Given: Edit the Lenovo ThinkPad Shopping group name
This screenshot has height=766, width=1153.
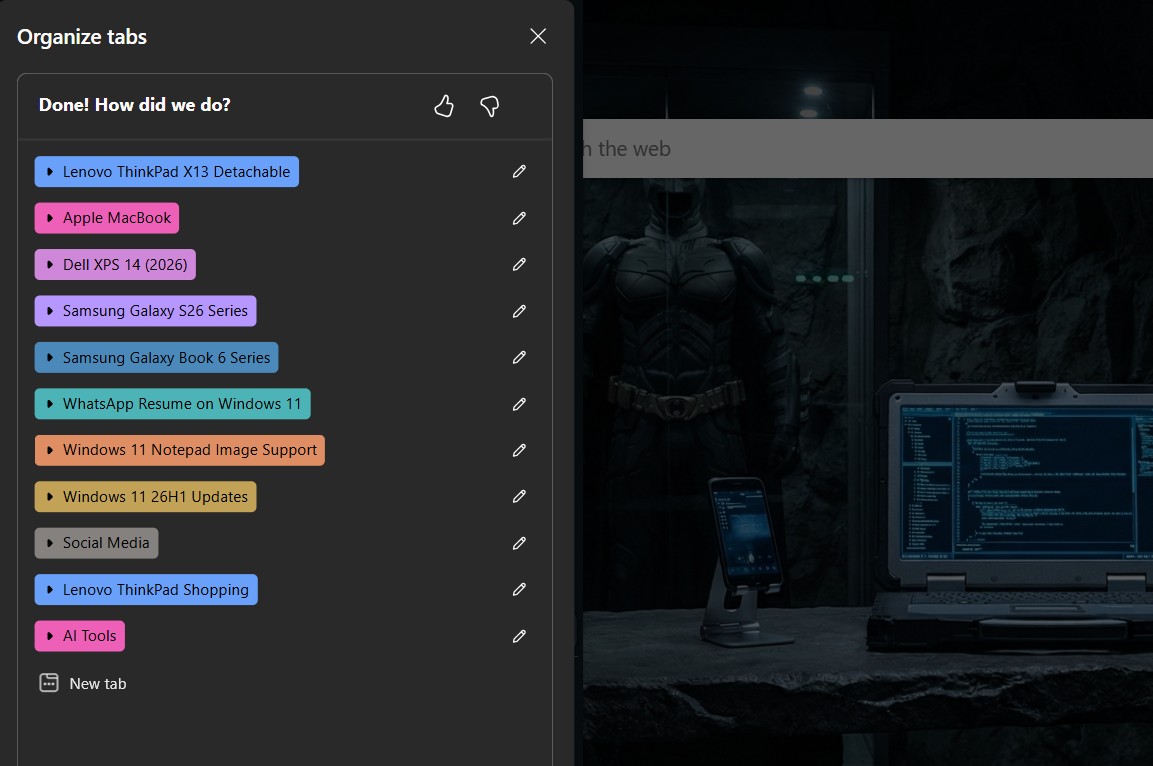Looking at the screenshot, I should (x=519, y=589).
